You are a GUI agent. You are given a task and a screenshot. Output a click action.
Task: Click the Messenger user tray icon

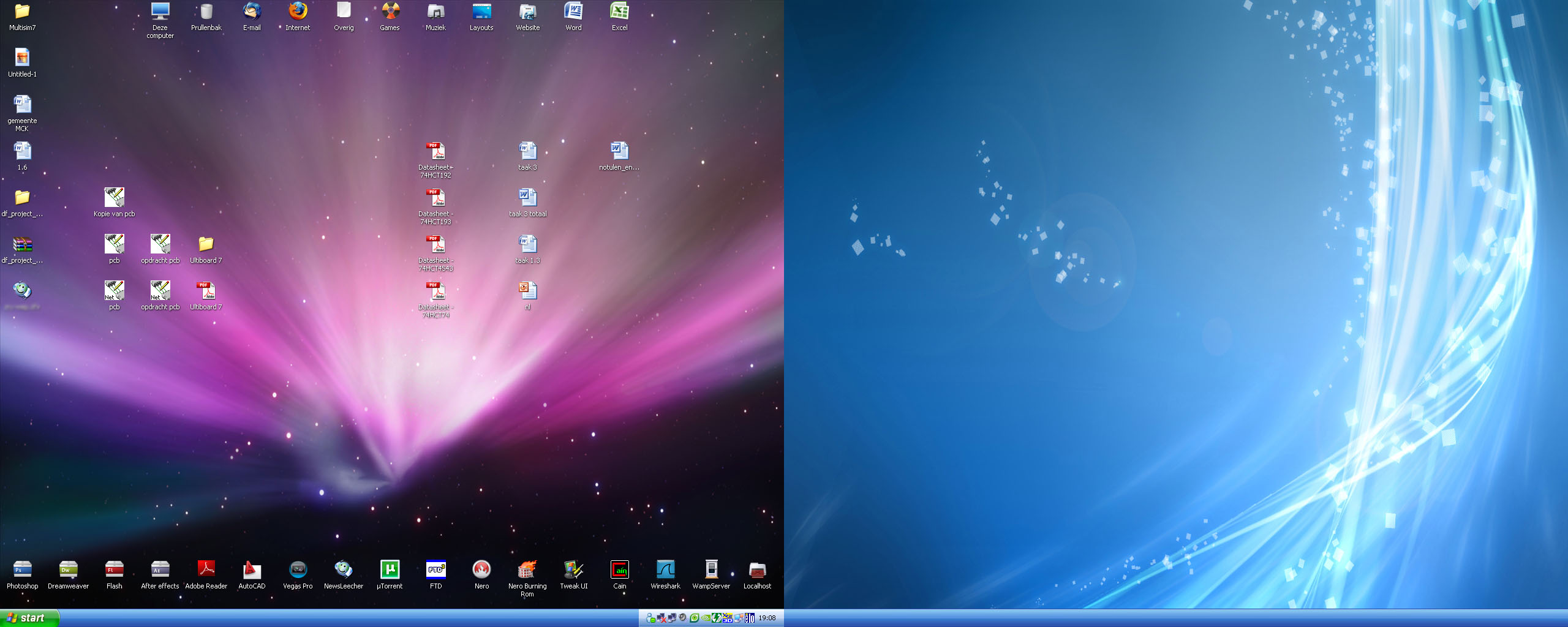pyautogui.click(x=650, y=618)
